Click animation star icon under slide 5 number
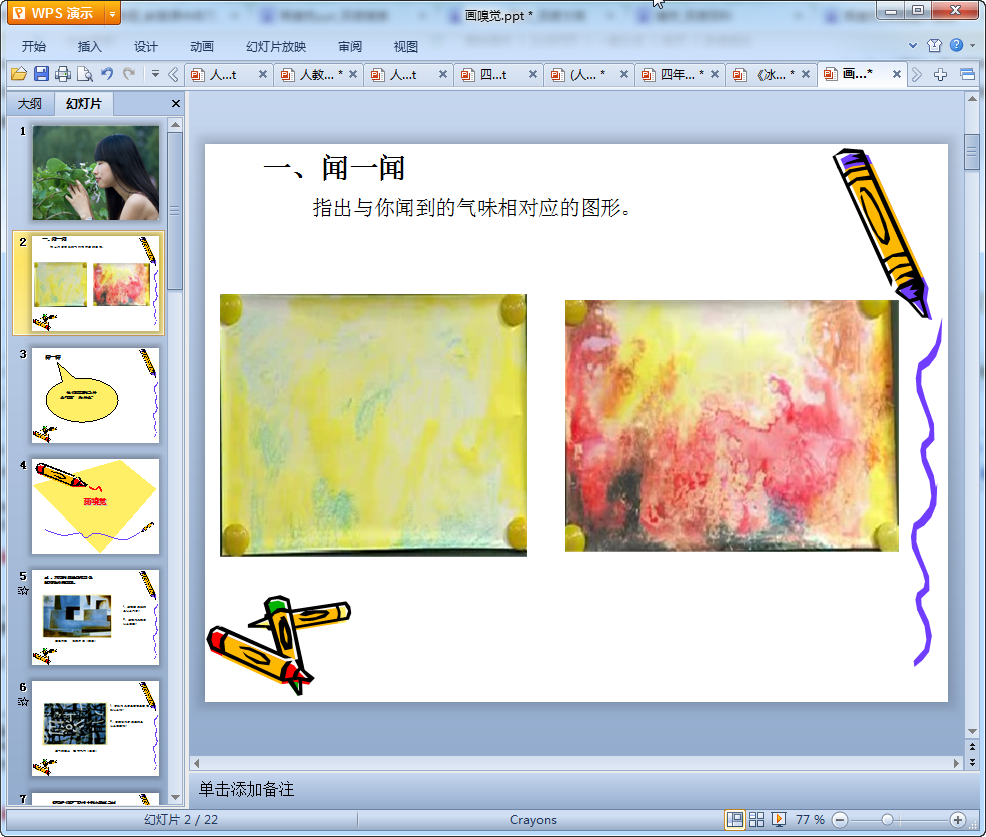The height and width of the screenshot is (837, 986). [23, 590]
